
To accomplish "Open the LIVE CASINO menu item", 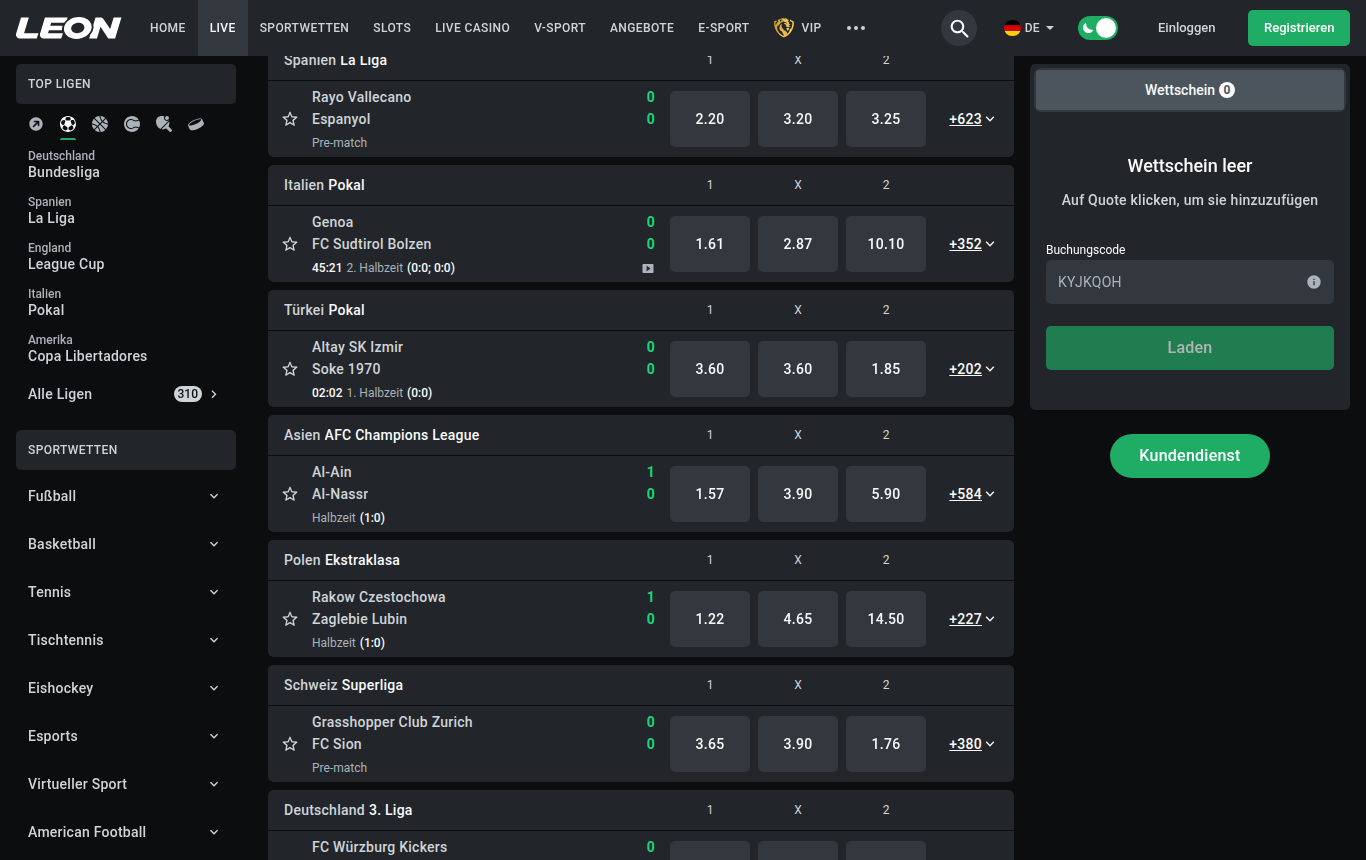I will point(472,28).
